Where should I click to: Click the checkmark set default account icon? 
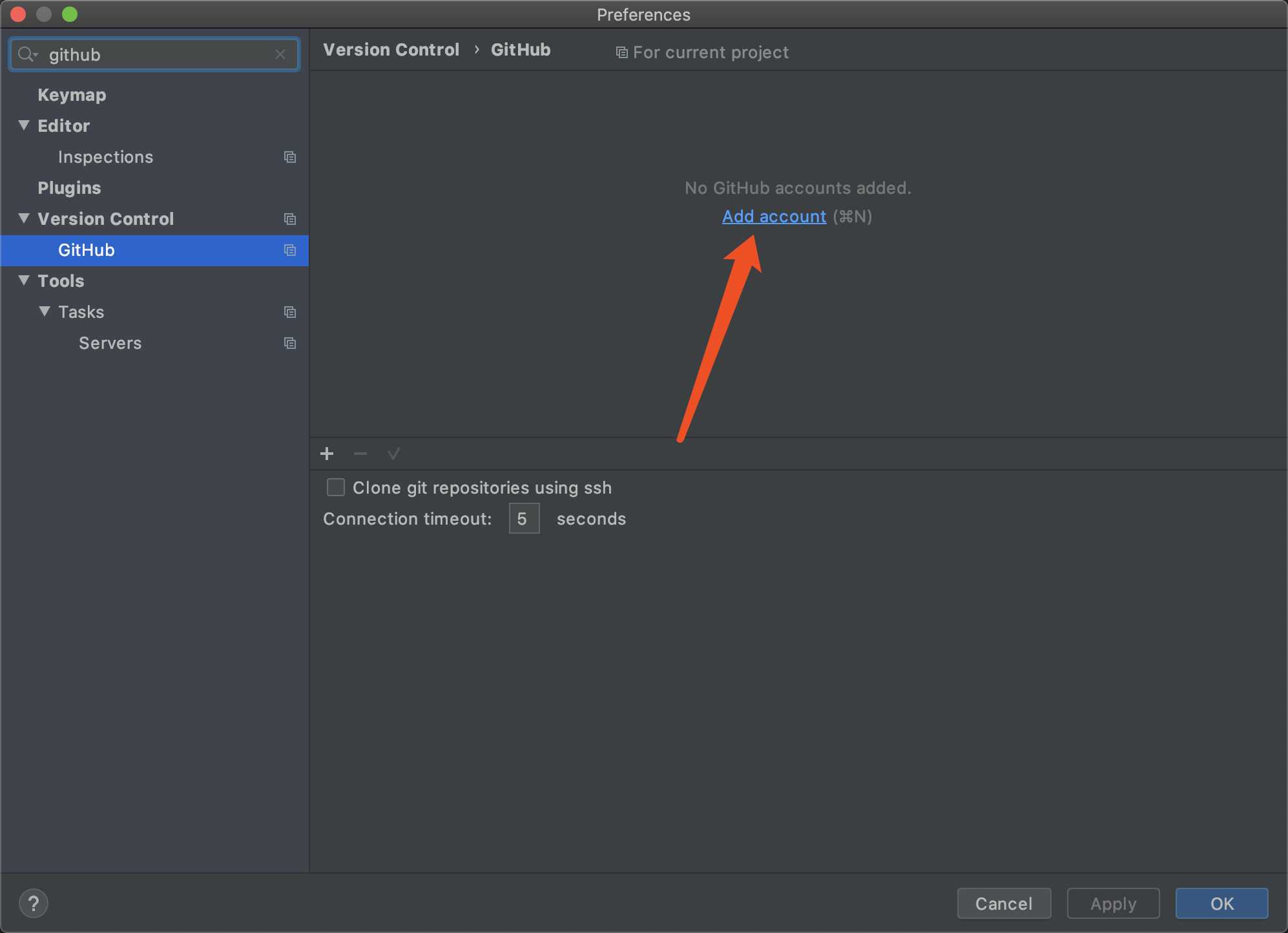(x=394, y=454)
